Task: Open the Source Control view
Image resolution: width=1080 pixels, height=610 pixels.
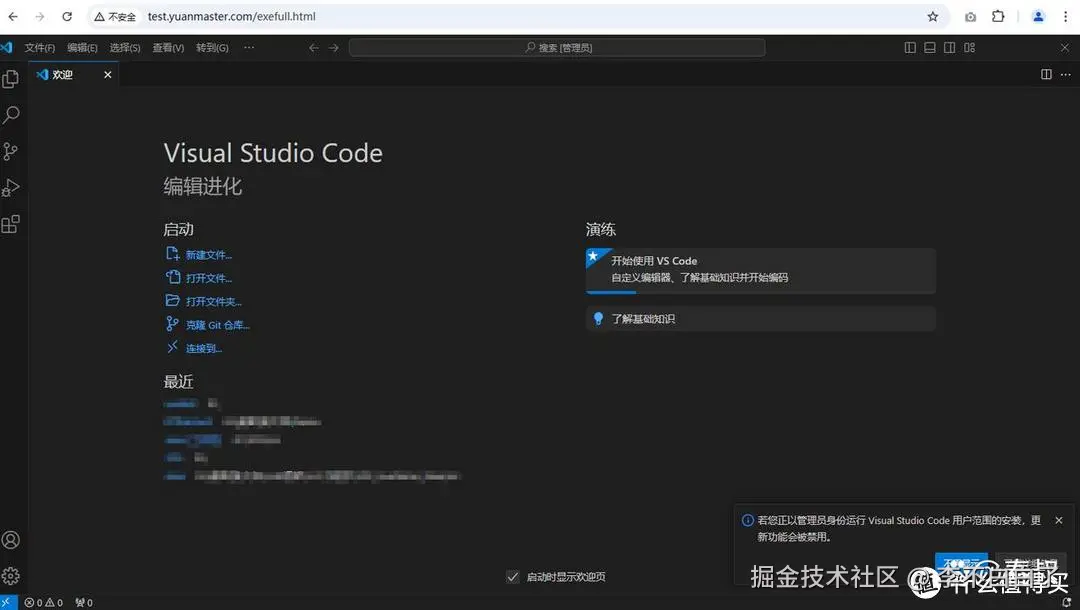Action: 10,151
